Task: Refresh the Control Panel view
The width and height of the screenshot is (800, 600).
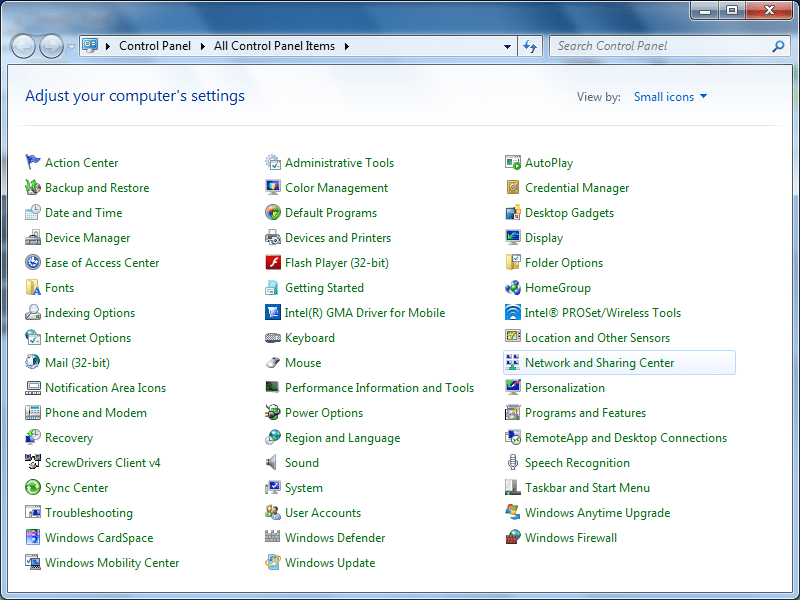Action: 530,46
